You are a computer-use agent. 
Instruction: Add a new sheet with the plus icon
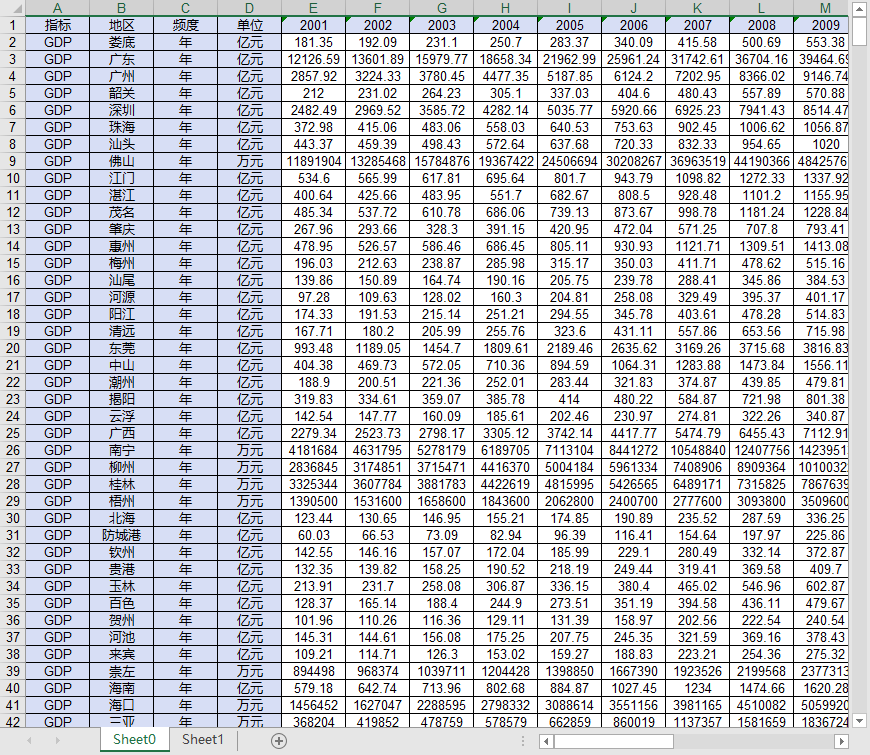point(279,741)
